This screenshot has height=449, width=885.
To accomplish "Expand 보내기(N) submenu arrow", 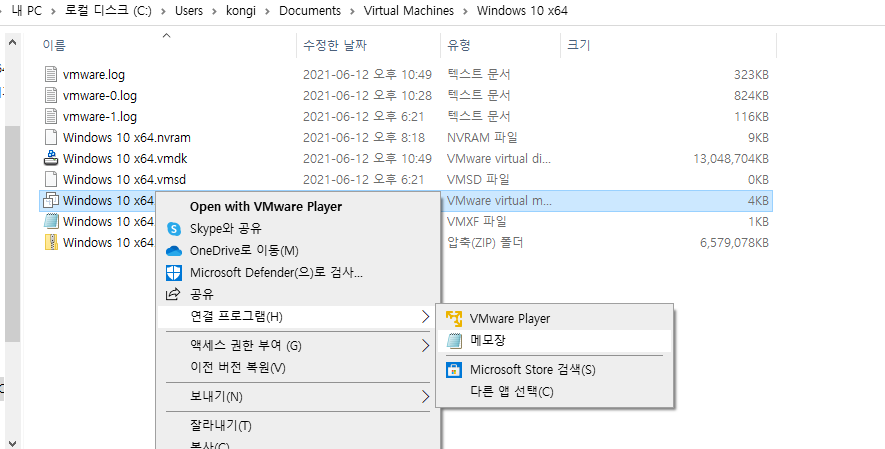I will 425,397.
